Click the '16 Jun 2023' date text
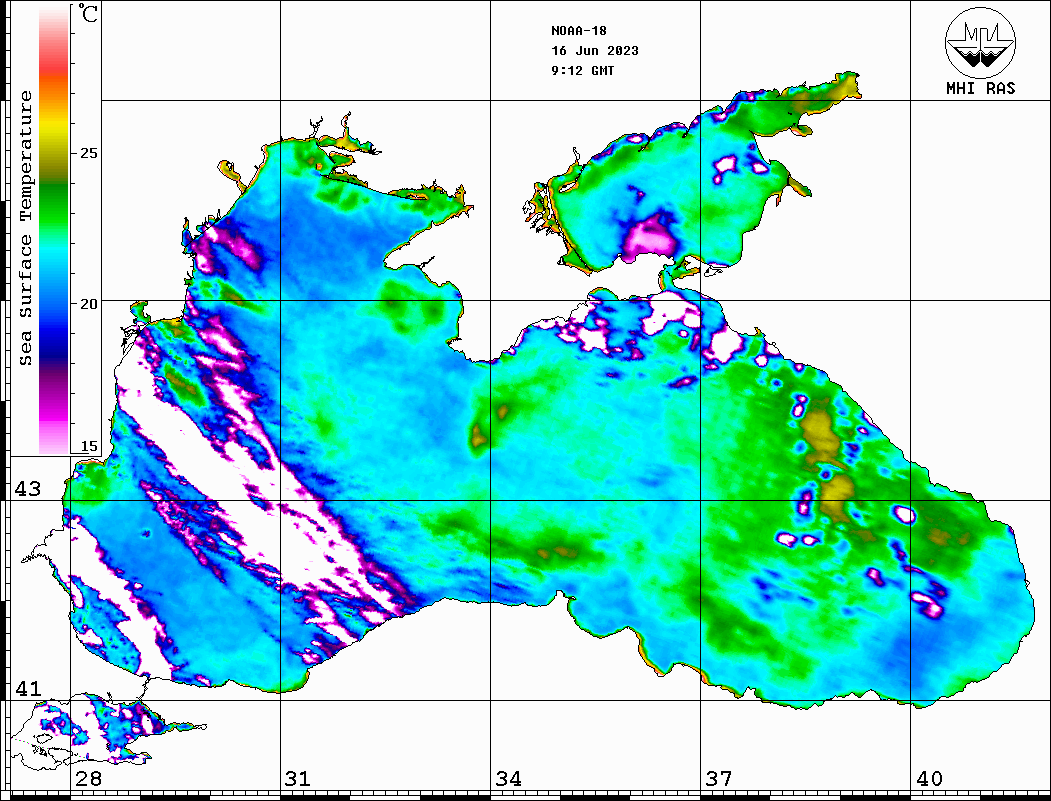The image size is (1051, 801). coord(595,51)
